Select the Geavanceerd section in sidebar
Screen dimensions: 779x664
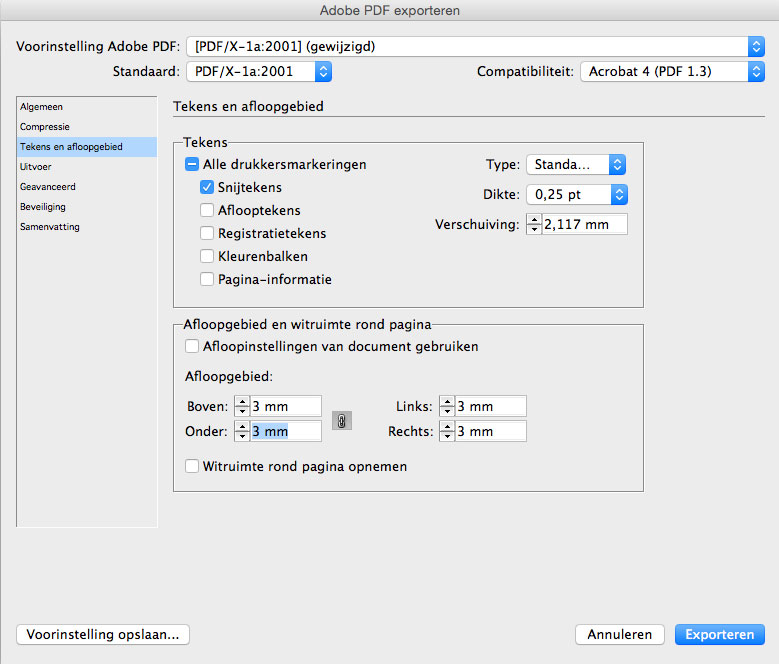coord(87,187)
